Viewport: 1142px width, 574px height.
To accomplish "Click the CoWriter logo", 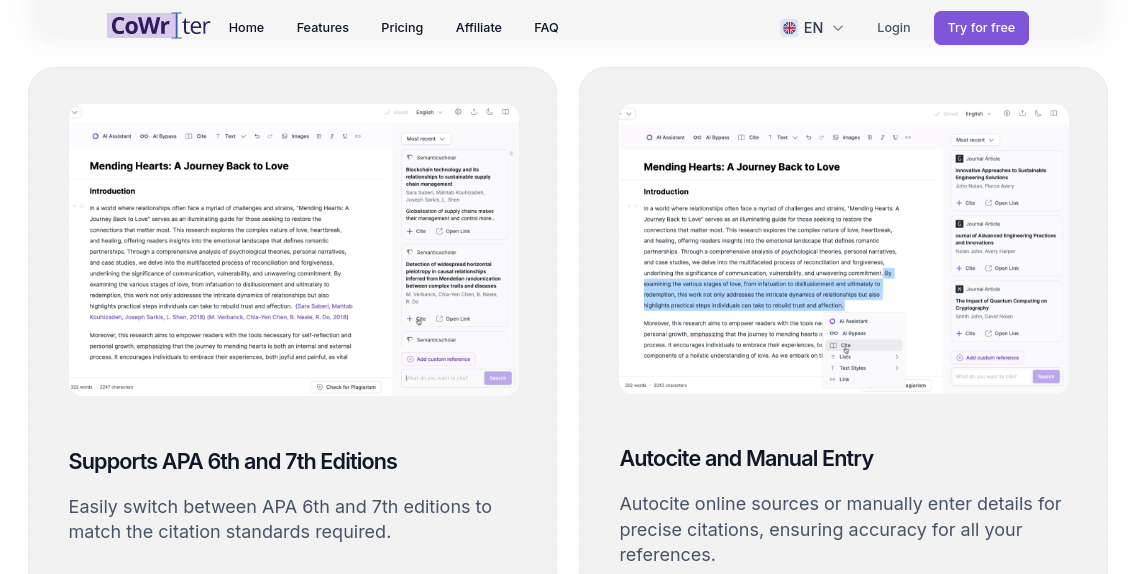I will click(x=159, y=26).
